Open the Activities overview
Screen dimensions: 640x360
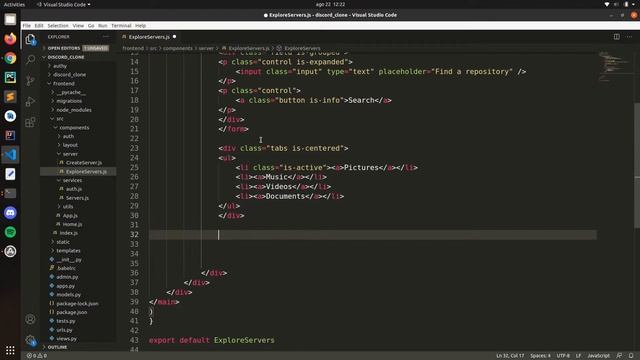click(x=14, y=4)
